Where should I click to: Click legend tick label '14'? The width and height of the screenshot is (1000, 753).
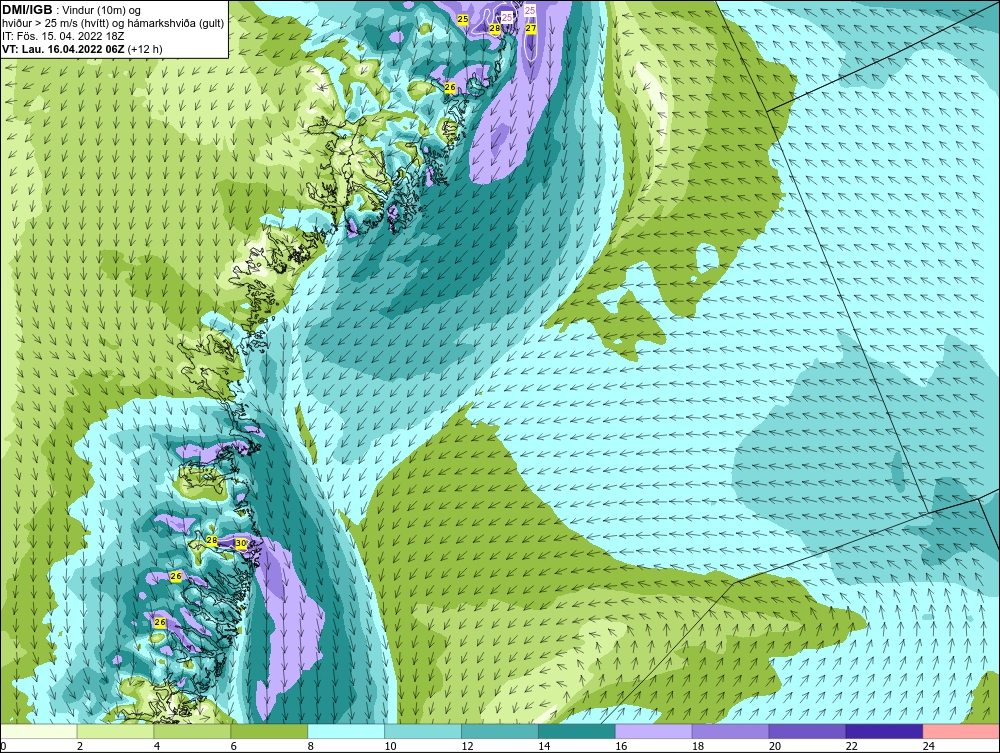544,746
